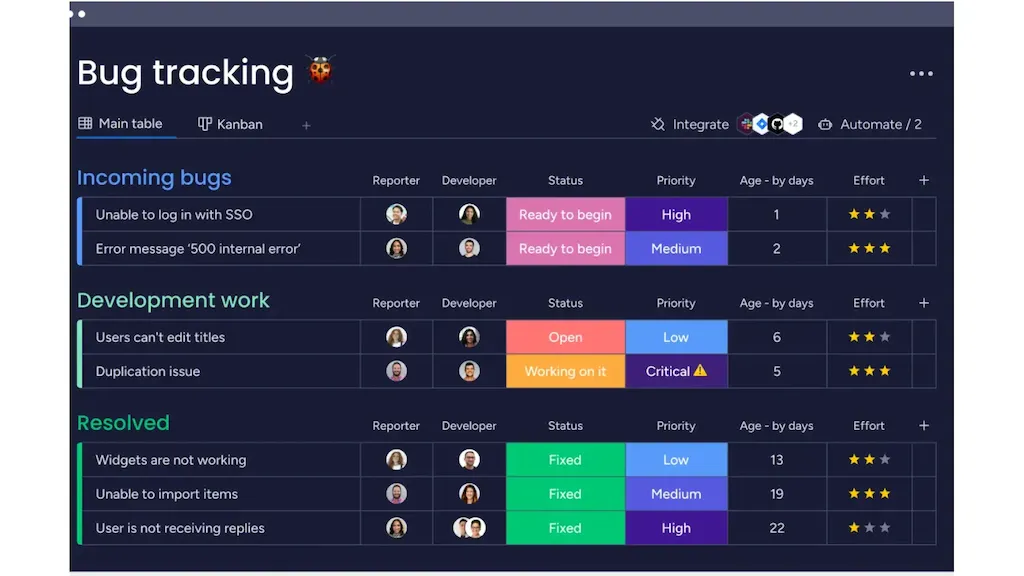Add a new board view with plus
The height and width of the screenshot is (576, 1024).
(x=306, y=125)
